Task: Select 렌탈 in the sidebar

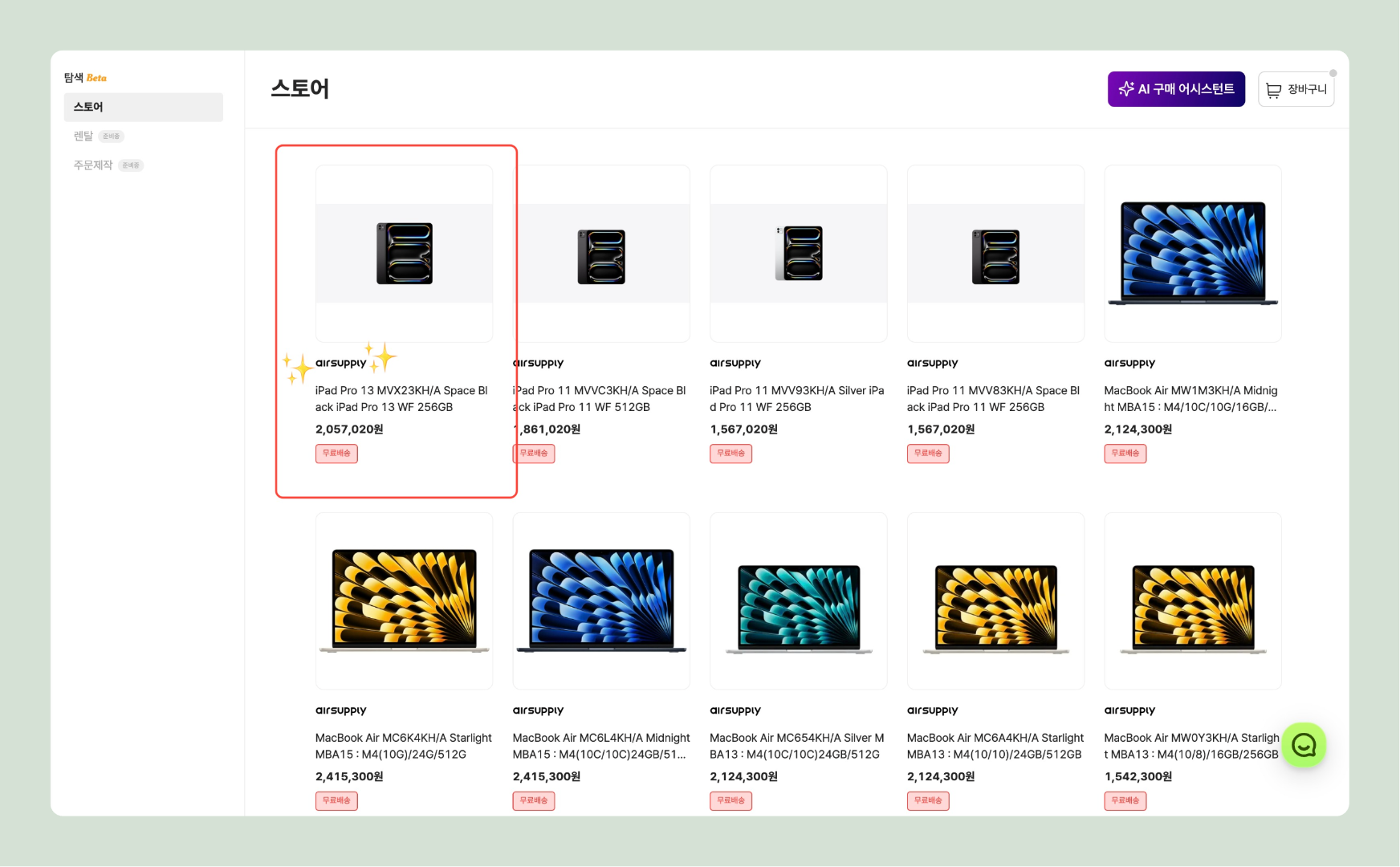Action: click(x=84, y=136)
